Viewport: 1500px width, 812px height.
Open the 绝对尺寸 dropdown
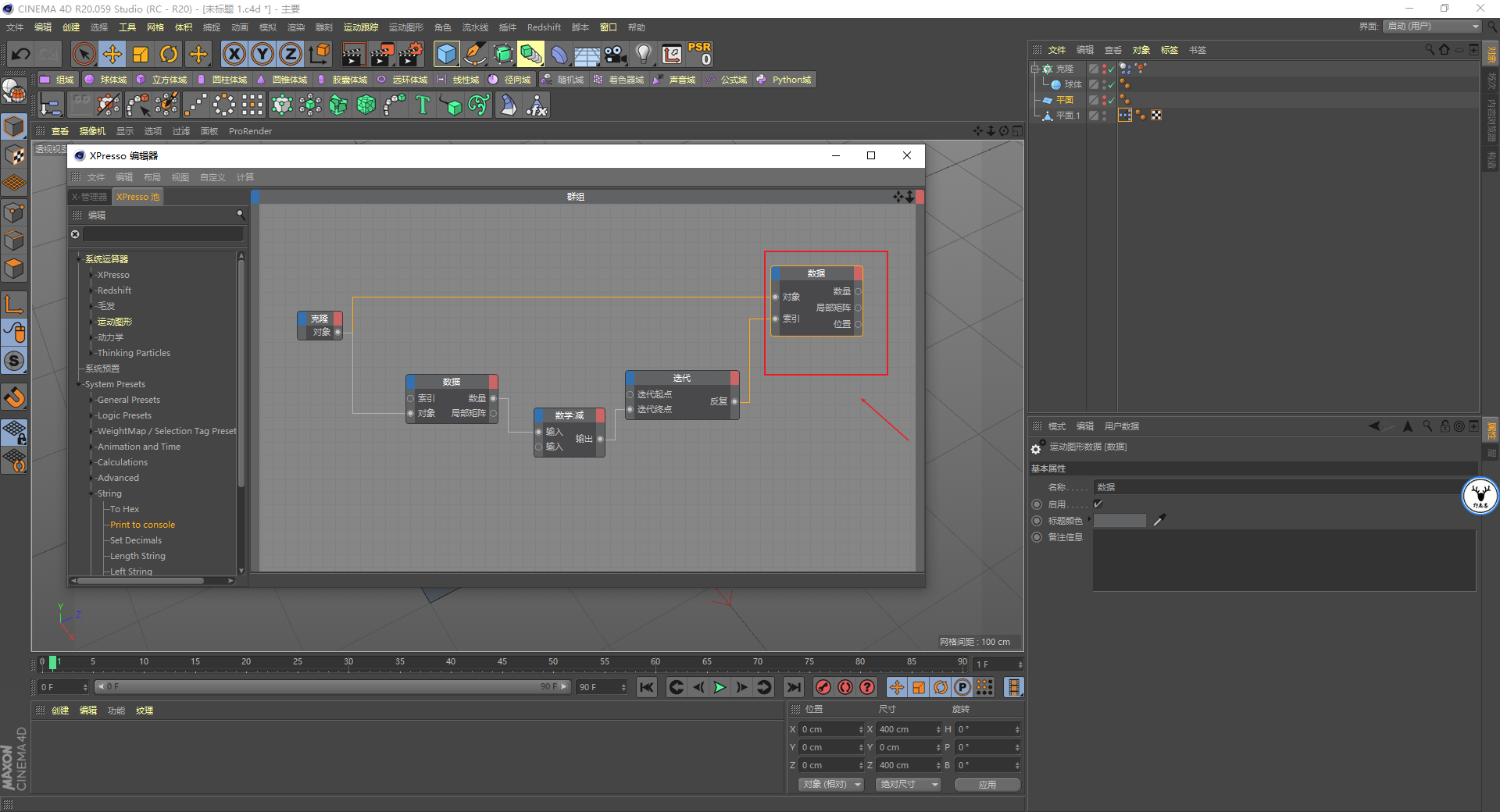point(909,784)
